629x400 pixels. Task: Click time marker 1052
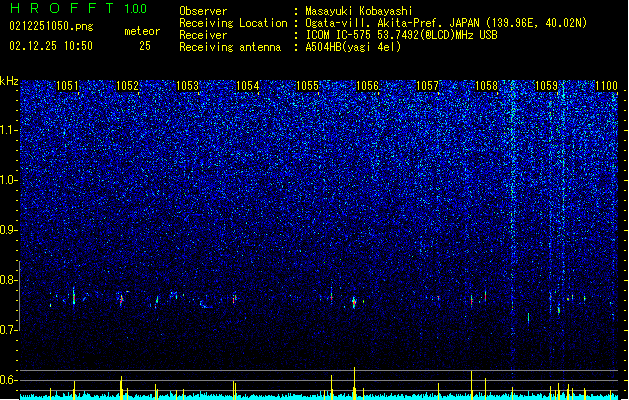(127, 86)
